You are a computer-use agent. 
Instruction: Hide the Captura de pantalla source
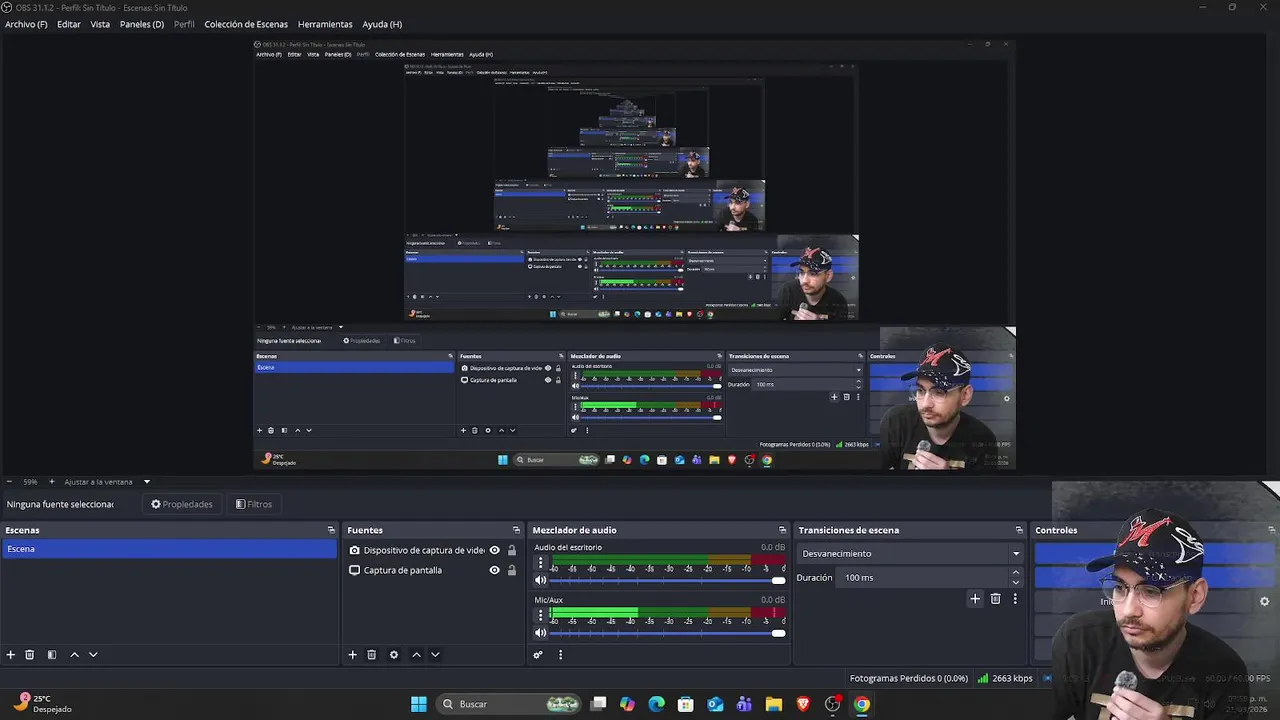tap(494, 570)
